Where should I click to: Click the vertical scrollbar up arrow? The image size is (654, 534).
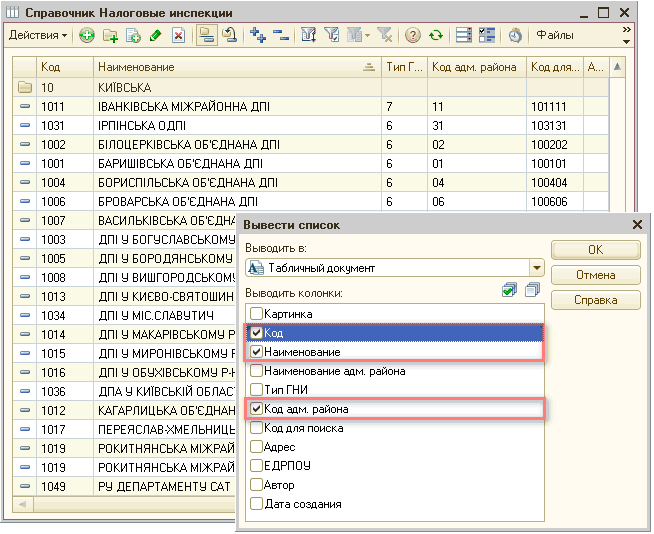(x=617, y=67)
